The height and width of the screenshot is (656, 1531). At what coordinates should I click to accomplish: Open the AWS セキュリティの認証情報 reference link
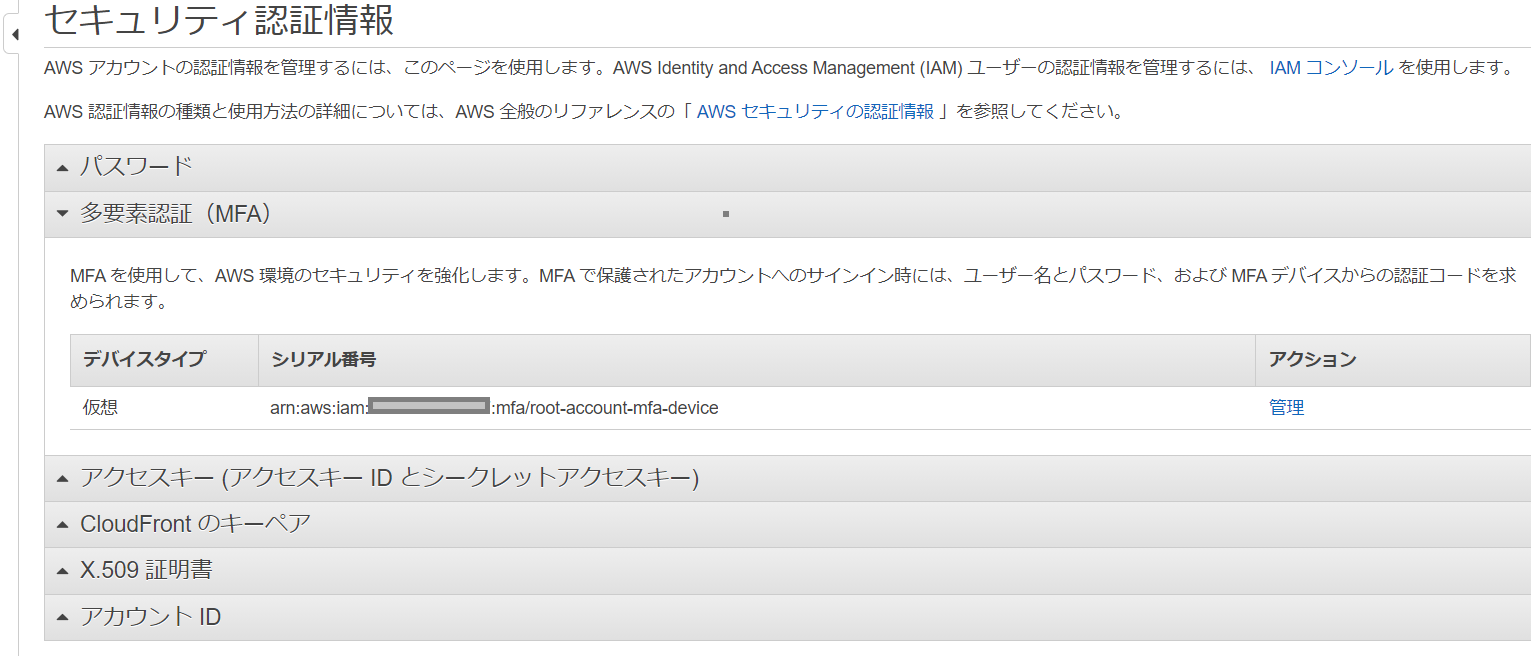815,111
